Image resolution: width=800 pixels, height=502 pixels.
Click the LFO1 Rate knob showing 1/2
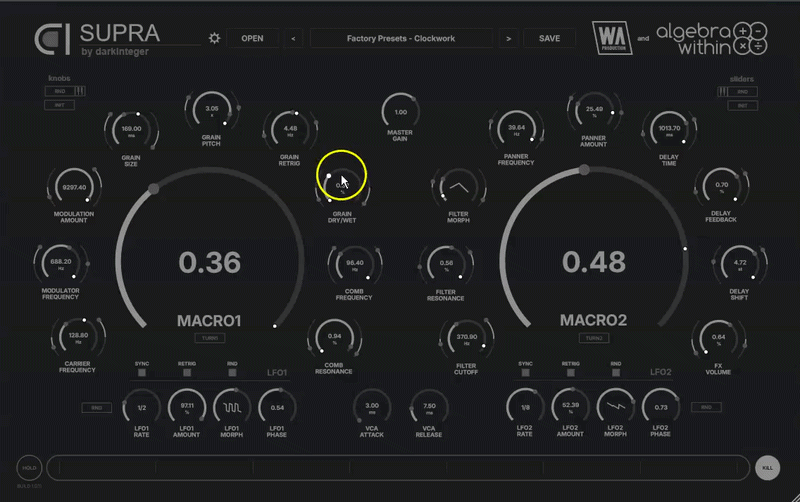[x=141, y=408]
